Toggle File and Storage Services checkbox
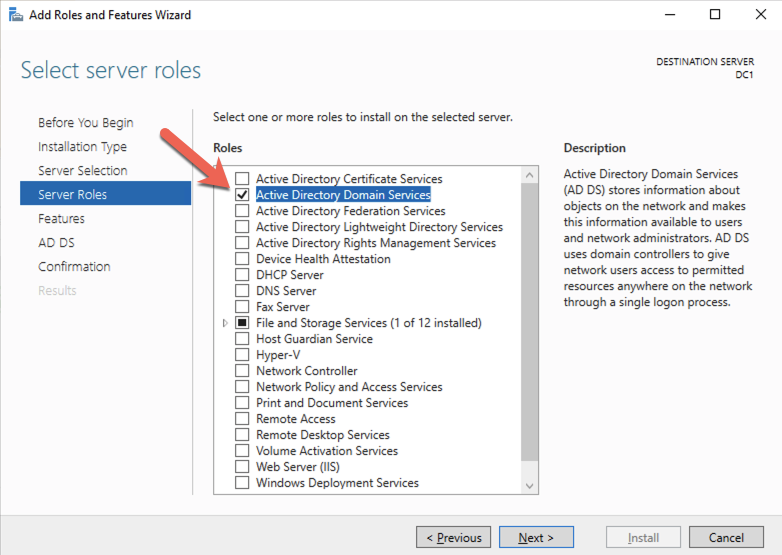Viewport: 782px width, 555px height. (x=242, y=323)
